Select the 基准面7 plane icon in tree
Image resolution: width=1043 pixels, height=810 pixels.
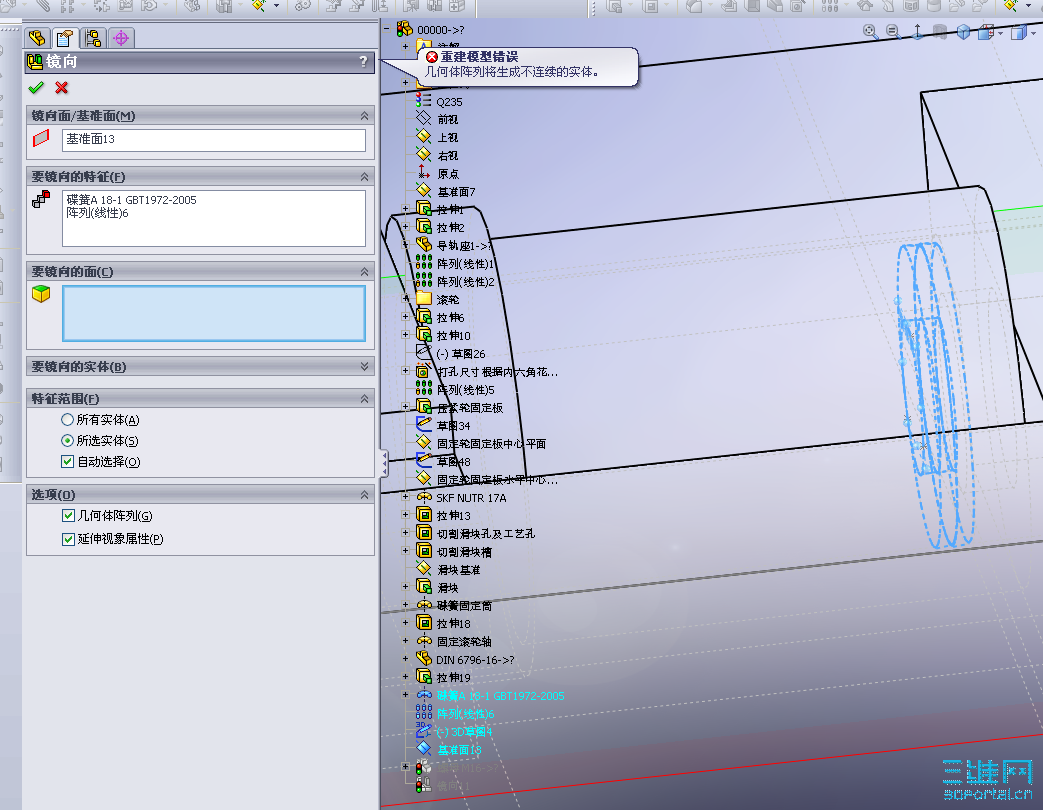coord(424,190)
